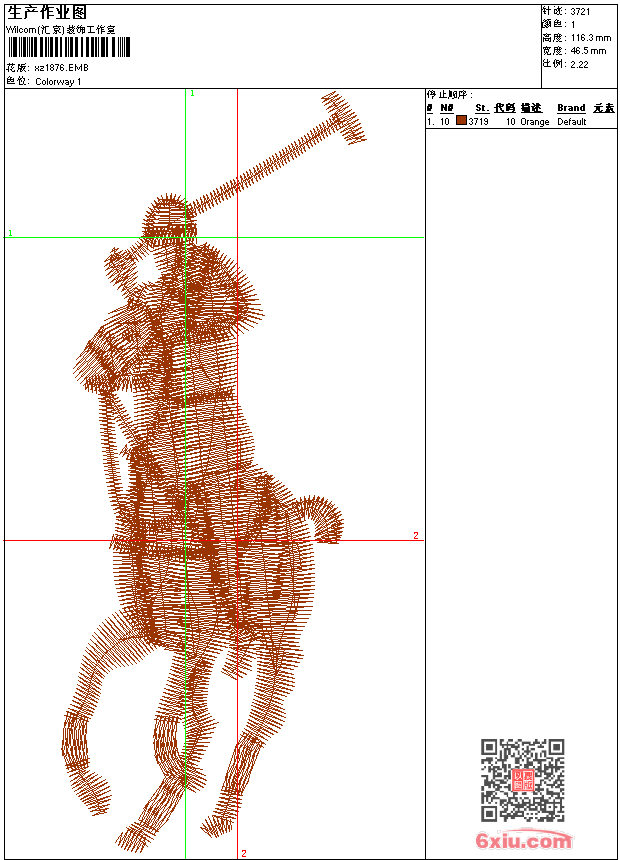Click the Default brand entry
Viewport: 620px width, 860px height.
[571, 121]
